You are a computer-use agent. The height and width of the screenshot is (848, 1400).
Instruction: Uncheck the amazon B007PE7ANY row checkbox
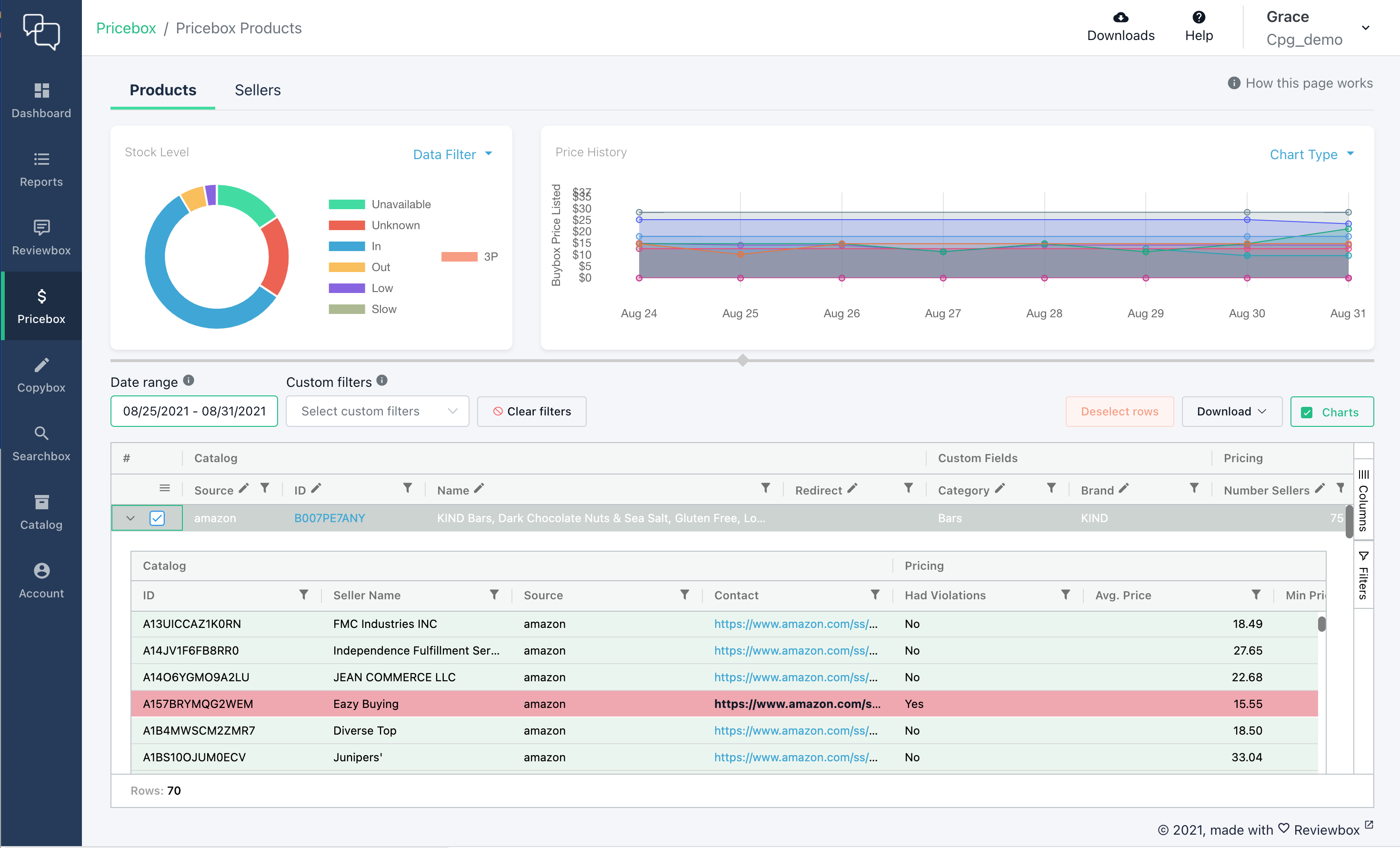point(158,518)
